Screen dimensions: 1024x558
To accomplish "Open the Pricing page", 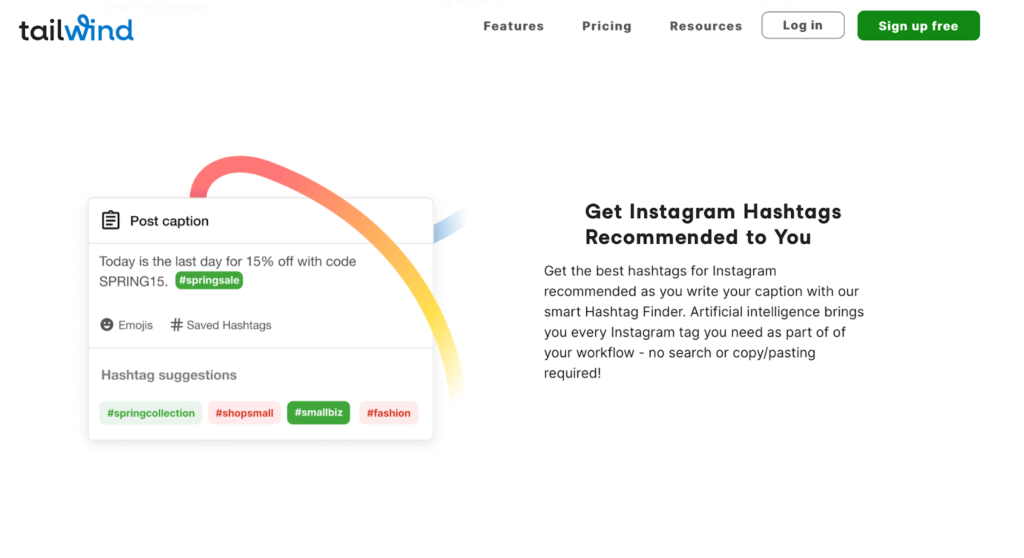I will (606, 26).
